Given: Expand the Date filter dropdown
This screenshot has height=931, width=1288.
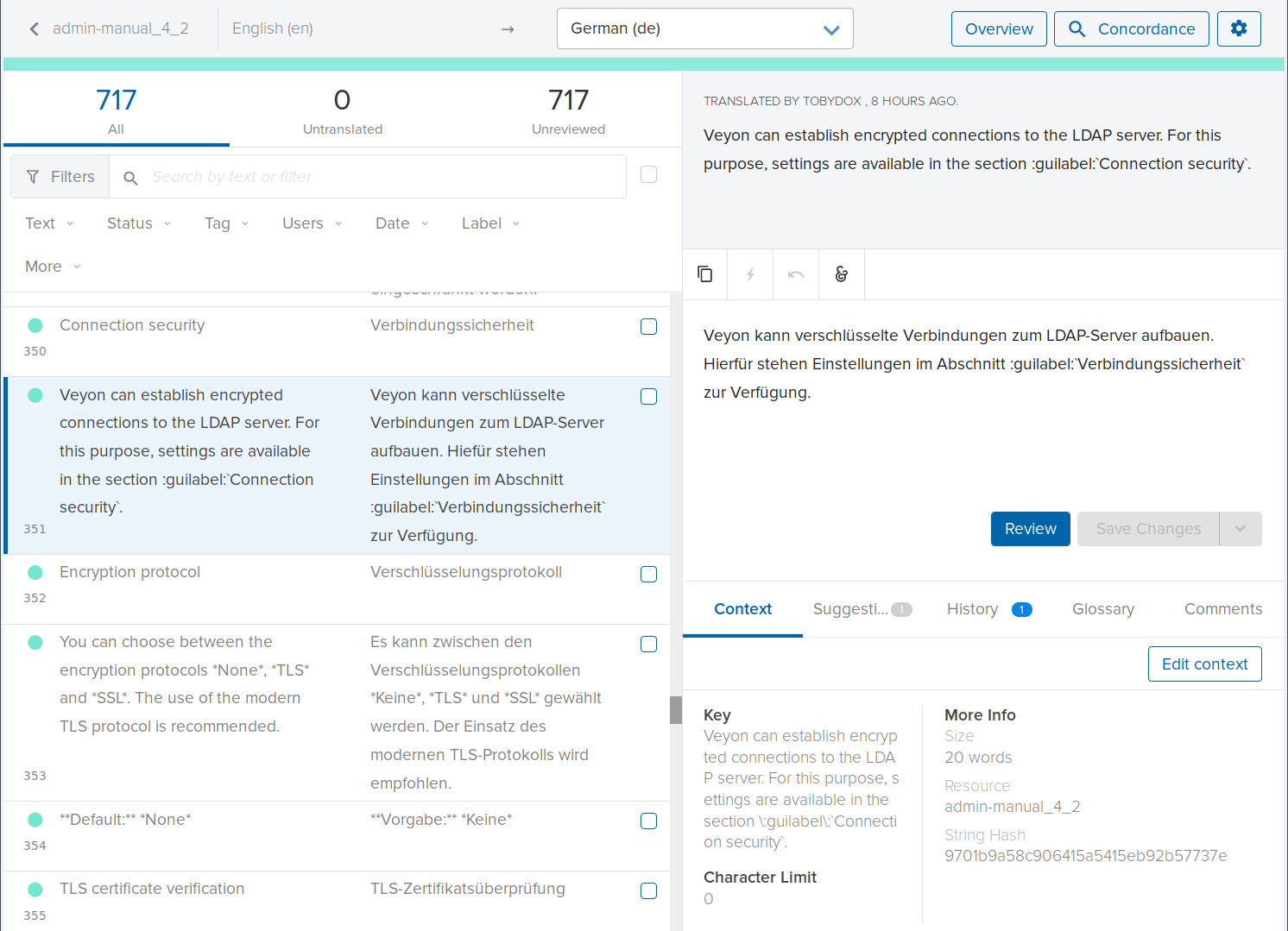Looking at the screenshot, I should pos(402,223).
